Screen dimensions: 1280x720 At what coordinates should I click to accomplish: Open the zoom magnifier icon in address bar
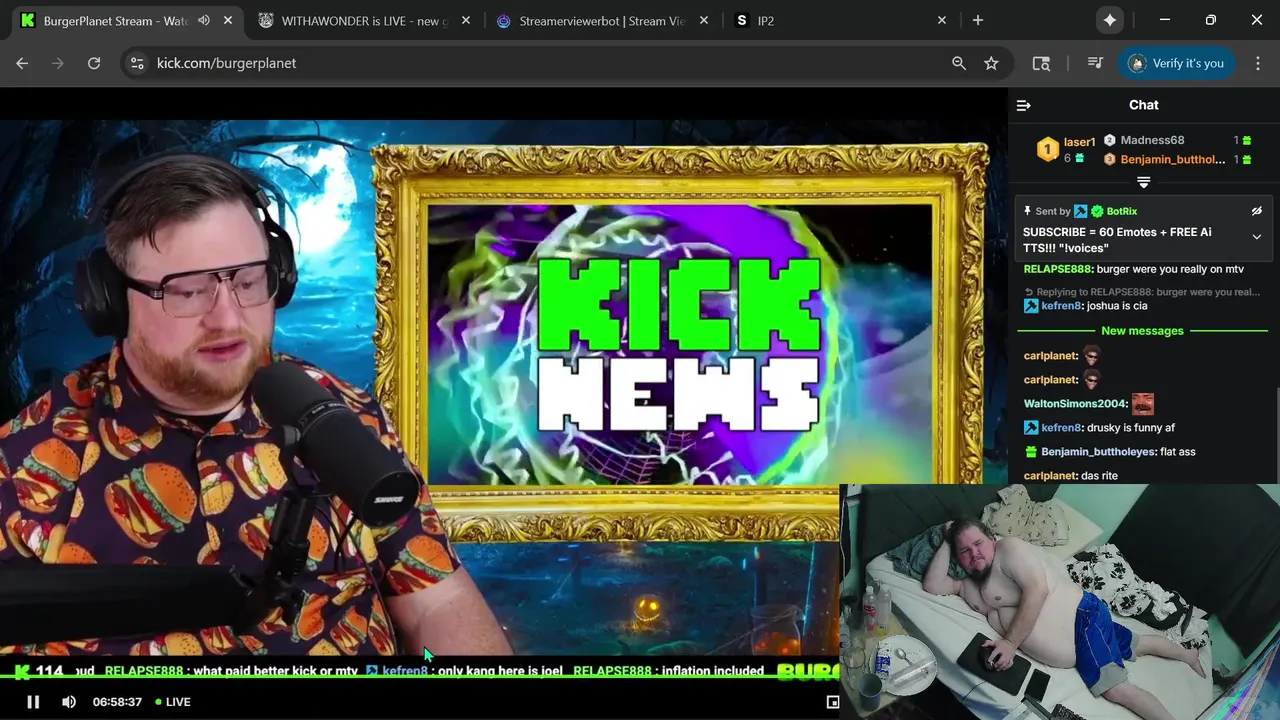point(959,63)
